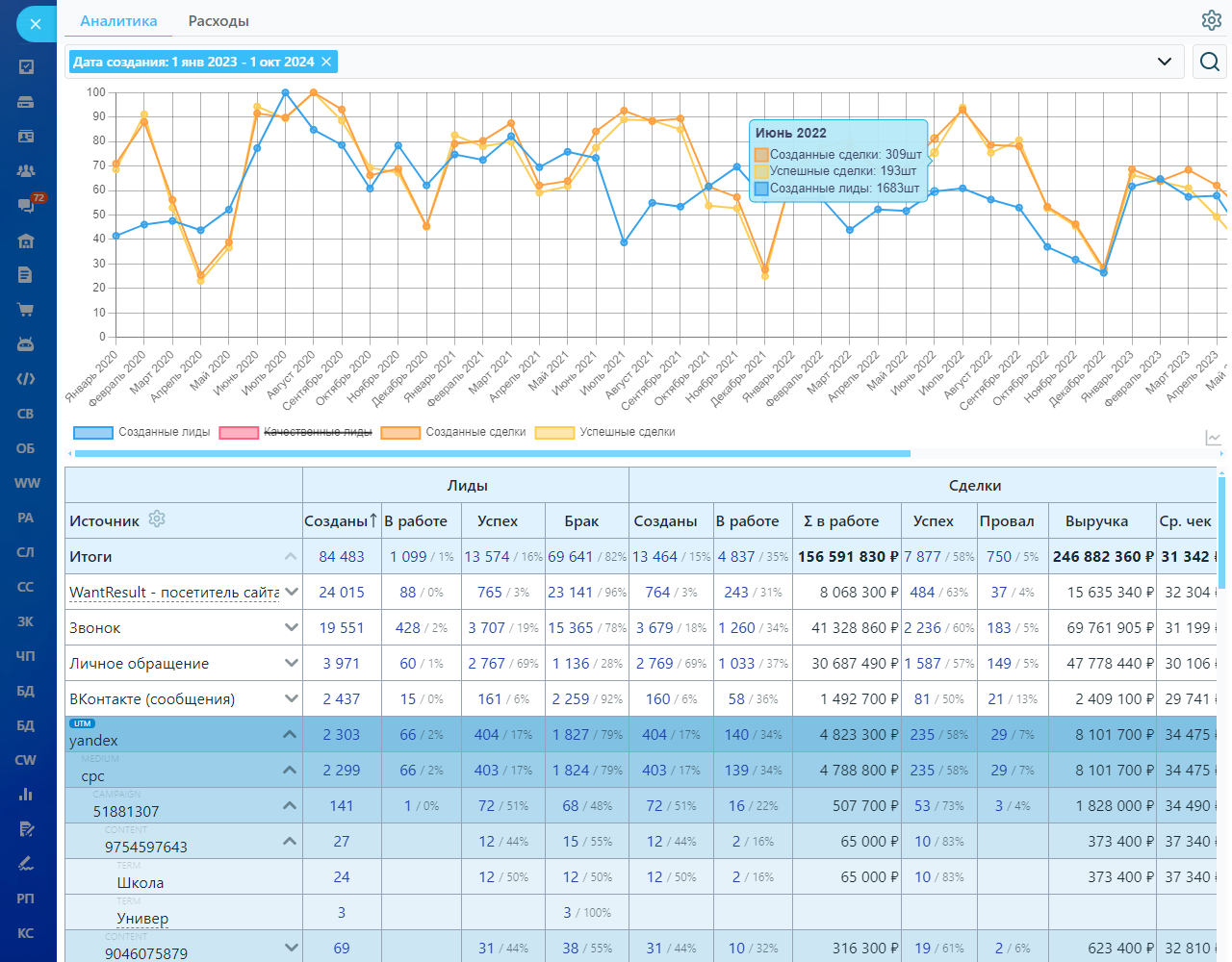Remove the Дата создания date filter chip

326,62
